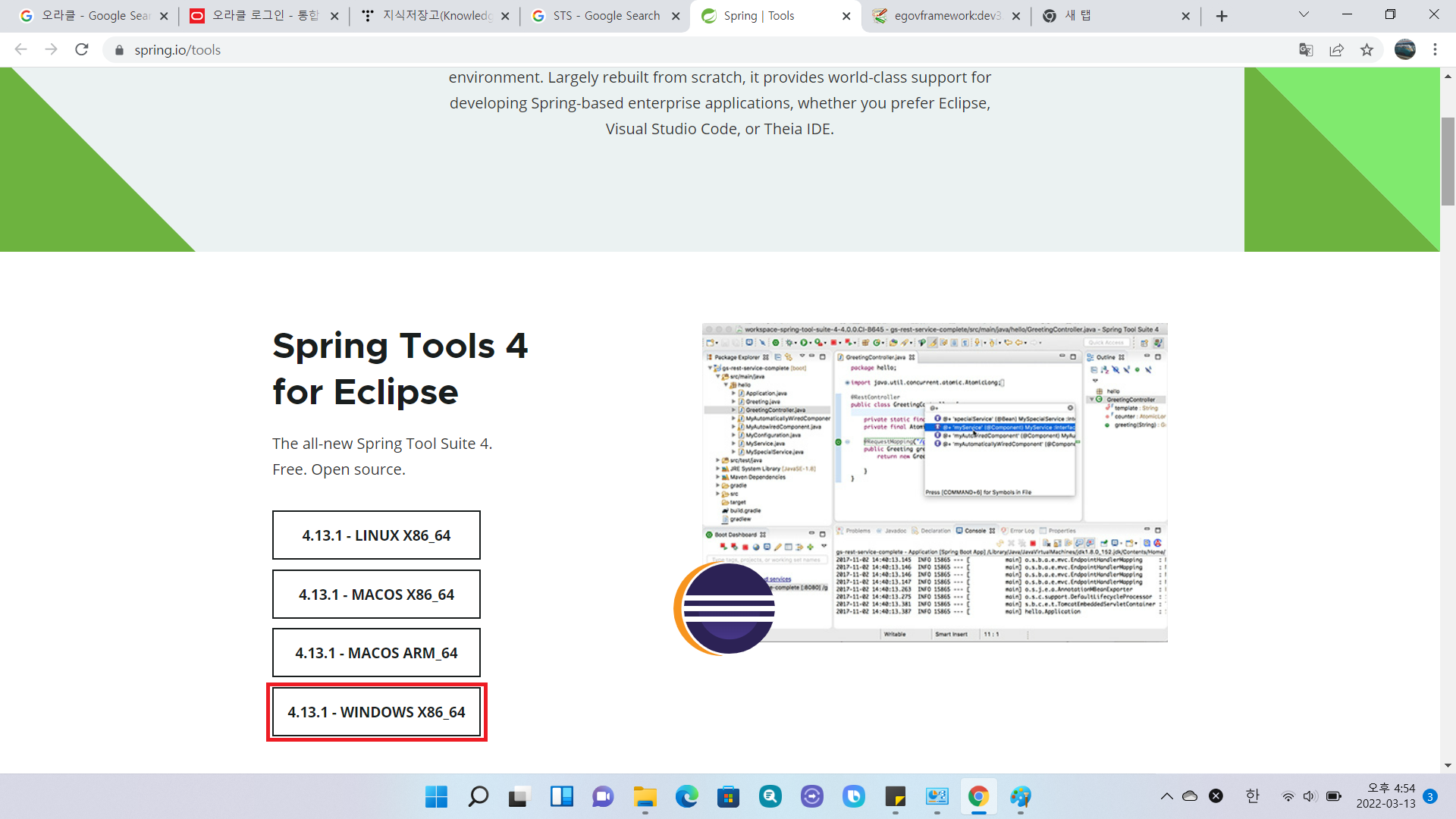Image resolution: width=1456 pixels, height=819 pixels.
Task: Show hidden system tray icons chevron
Action: coord(1166,796)
